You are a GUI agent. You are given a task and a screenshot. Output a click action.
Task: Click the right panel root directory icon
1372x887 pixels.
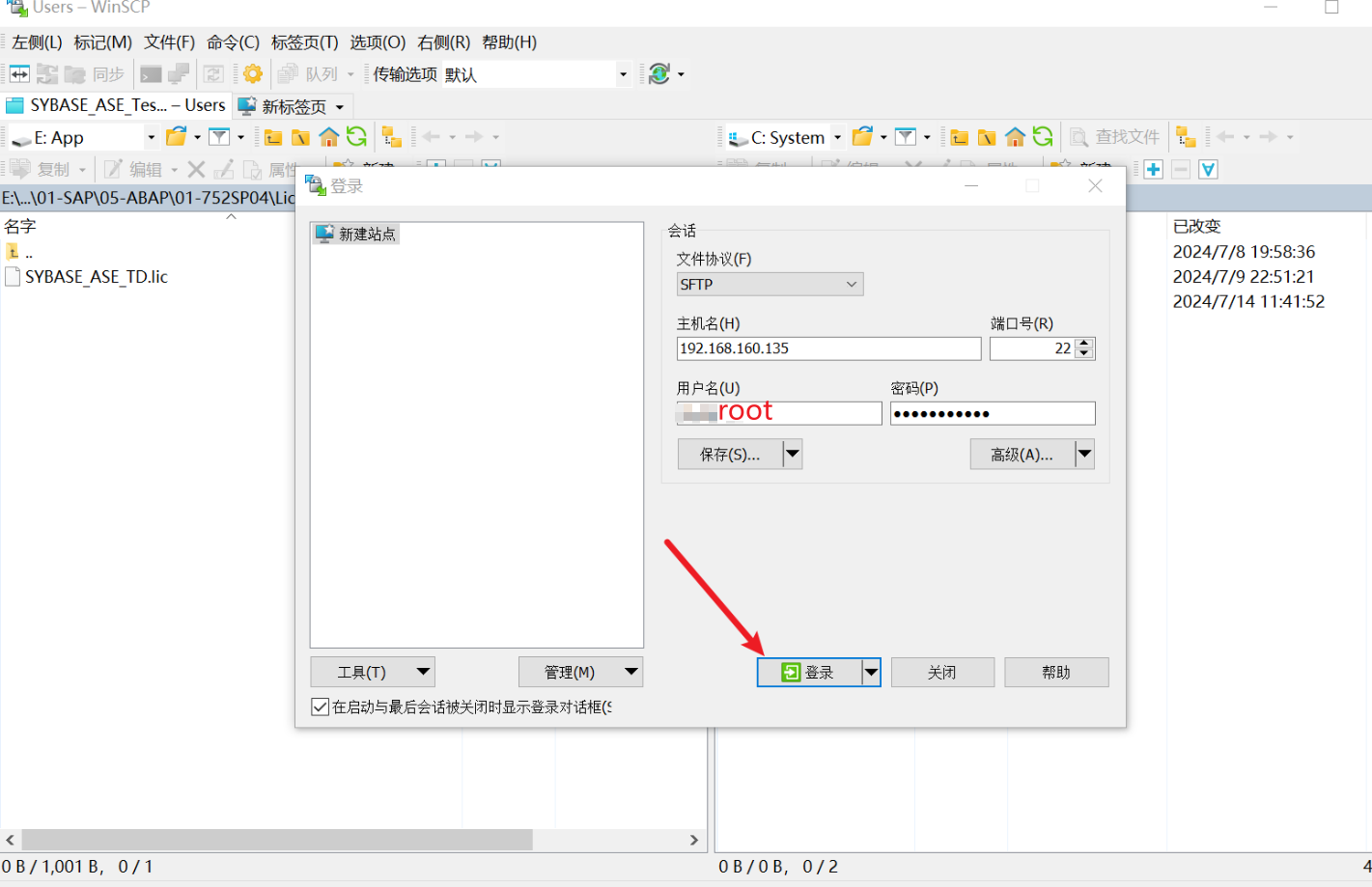pos(987,137)
